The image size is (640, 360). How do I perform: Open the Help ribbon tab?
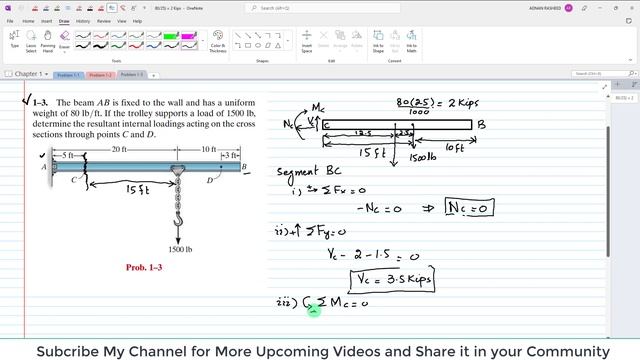pos(137,21)
